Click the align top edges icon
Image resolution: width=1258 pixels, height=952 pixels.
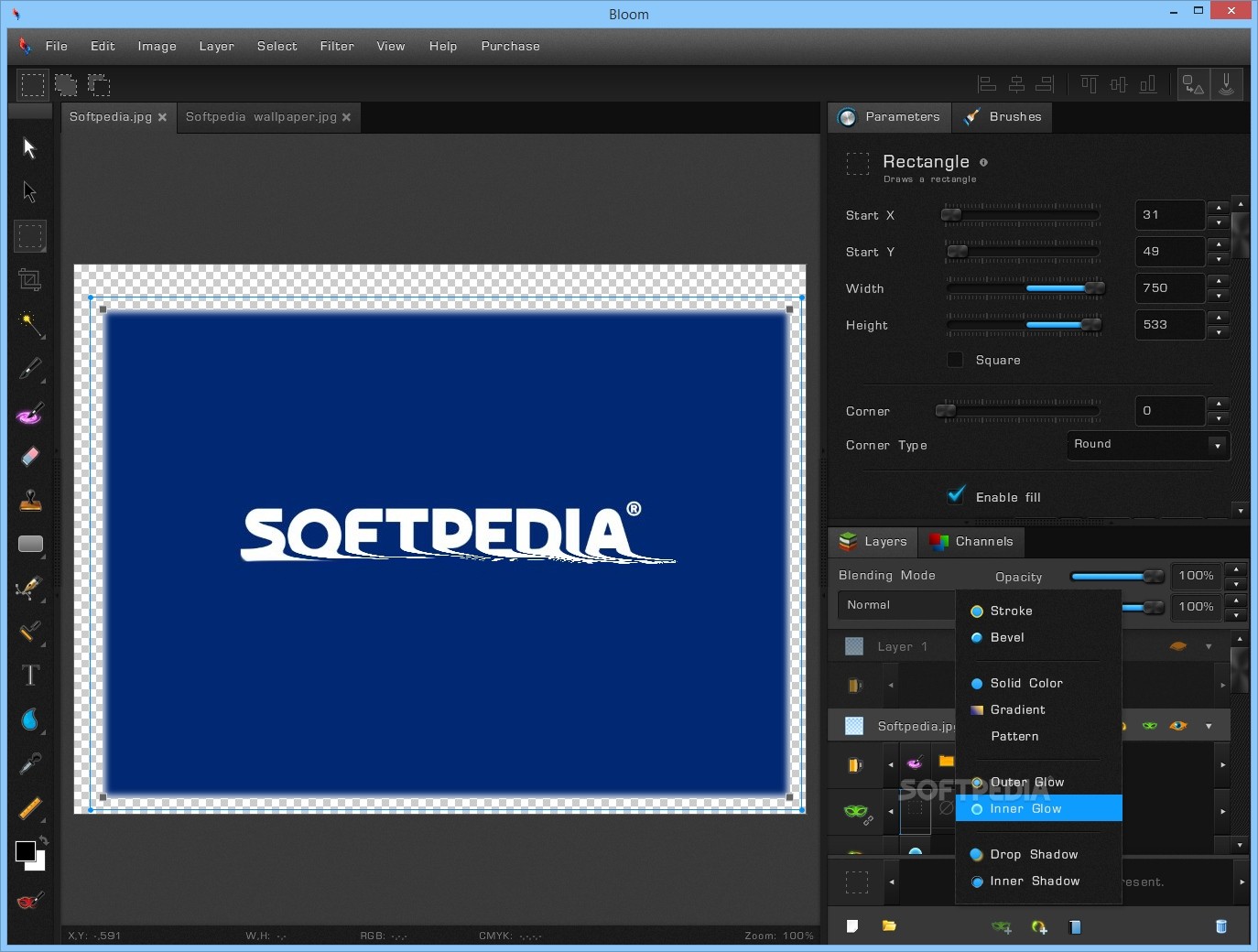[1089, 84]
